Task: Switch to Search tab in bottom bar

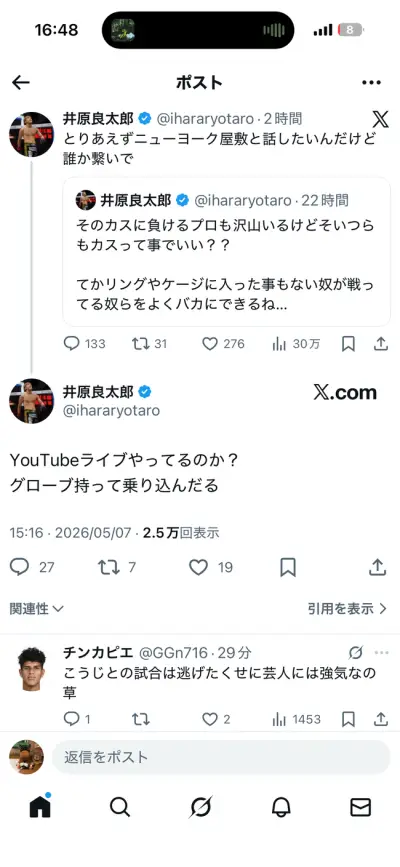Action: [120, 807]
